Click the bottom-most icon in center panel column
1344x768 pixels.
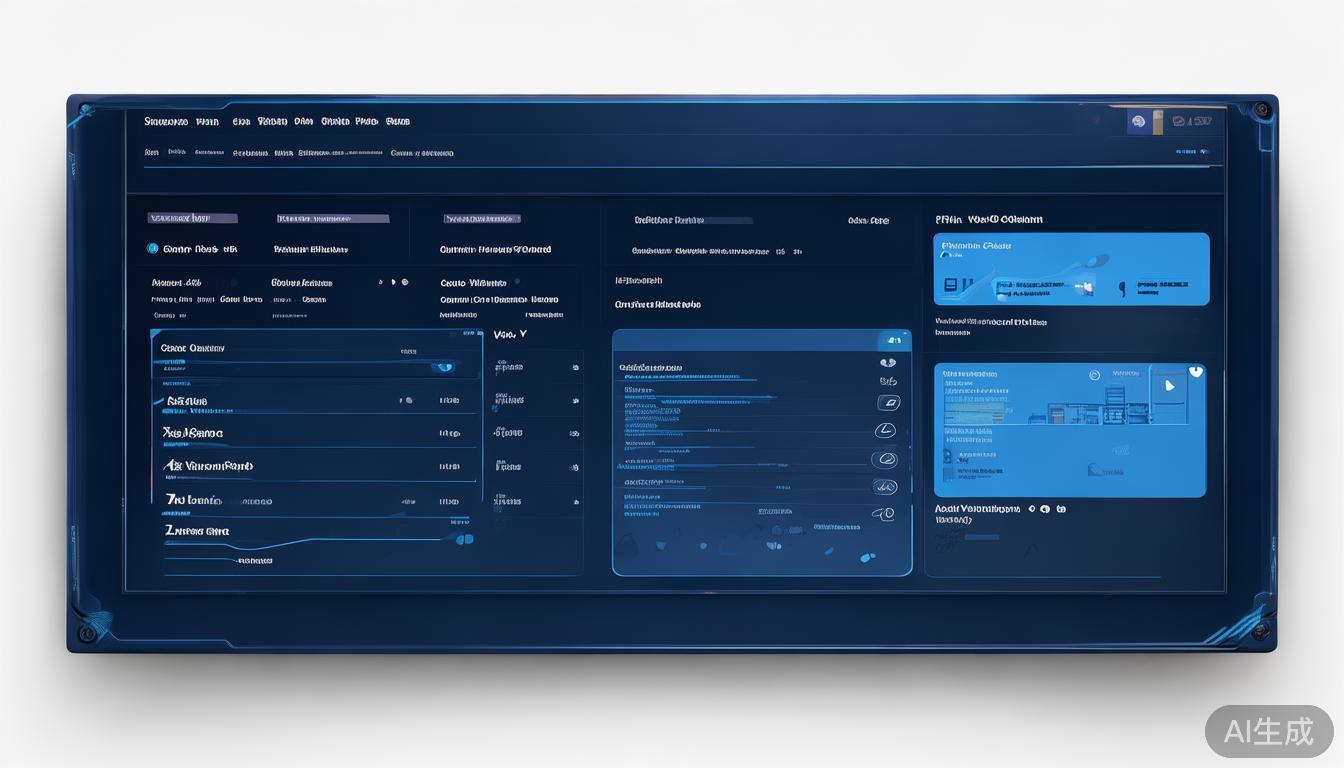pos(883,514)
